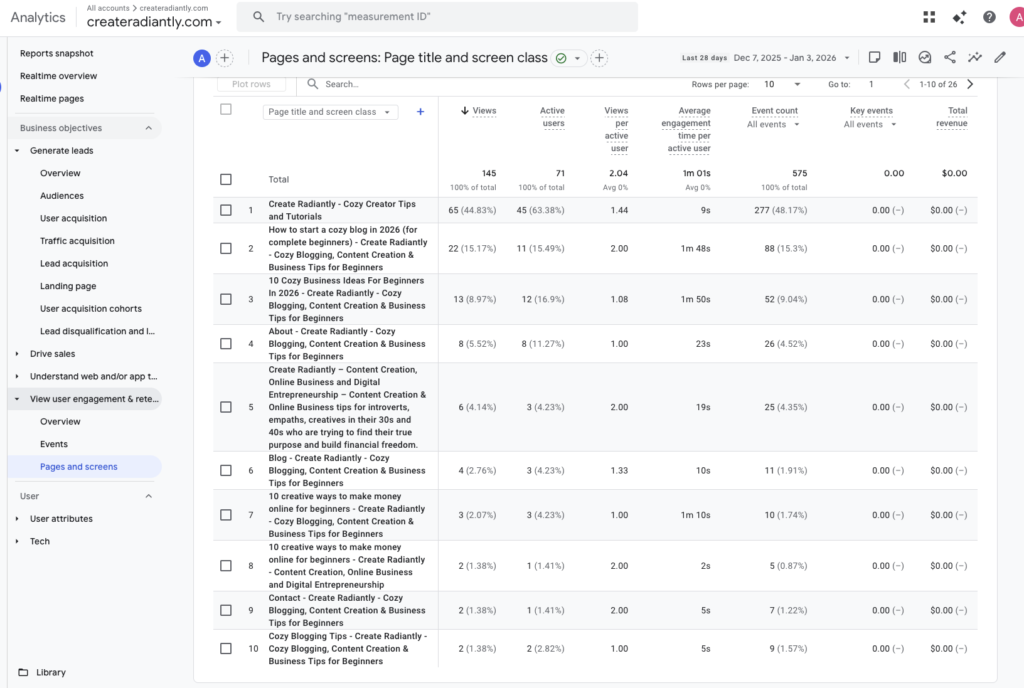Open the Rows per page dropdown
Image resolution: width=1024 pixels, height=688 pixels.
(x=781, y=85)
